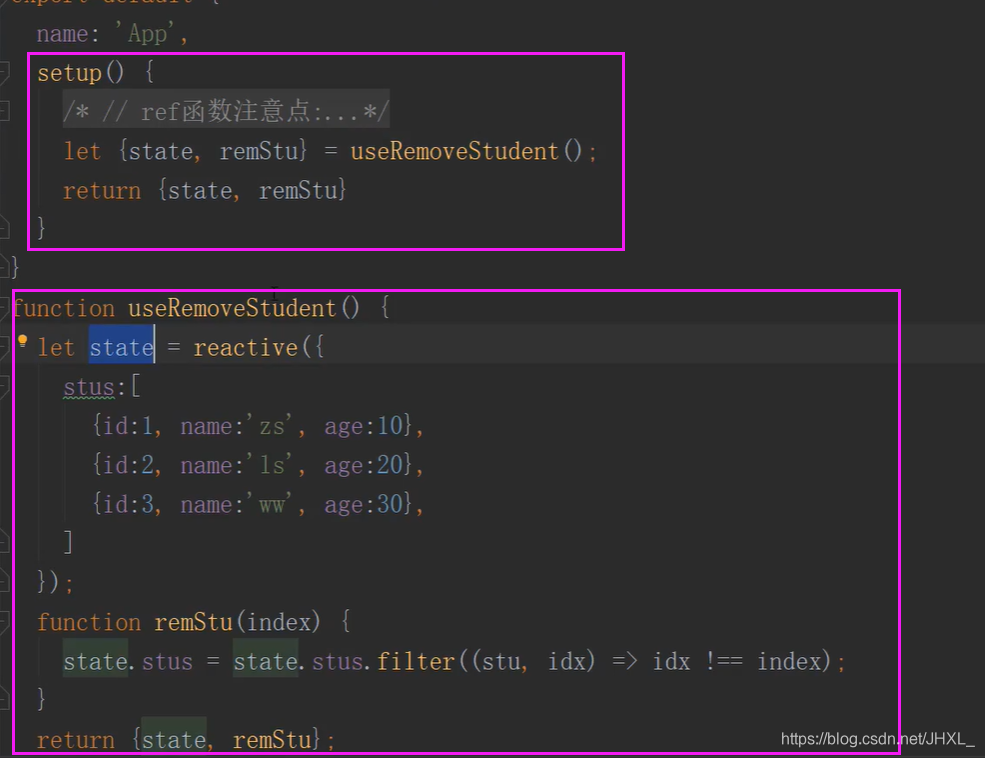Screen dimensions: 985x758
Task: Collapse the function useRemoveStudent() fold marker
Action: [x=4, y=308]
